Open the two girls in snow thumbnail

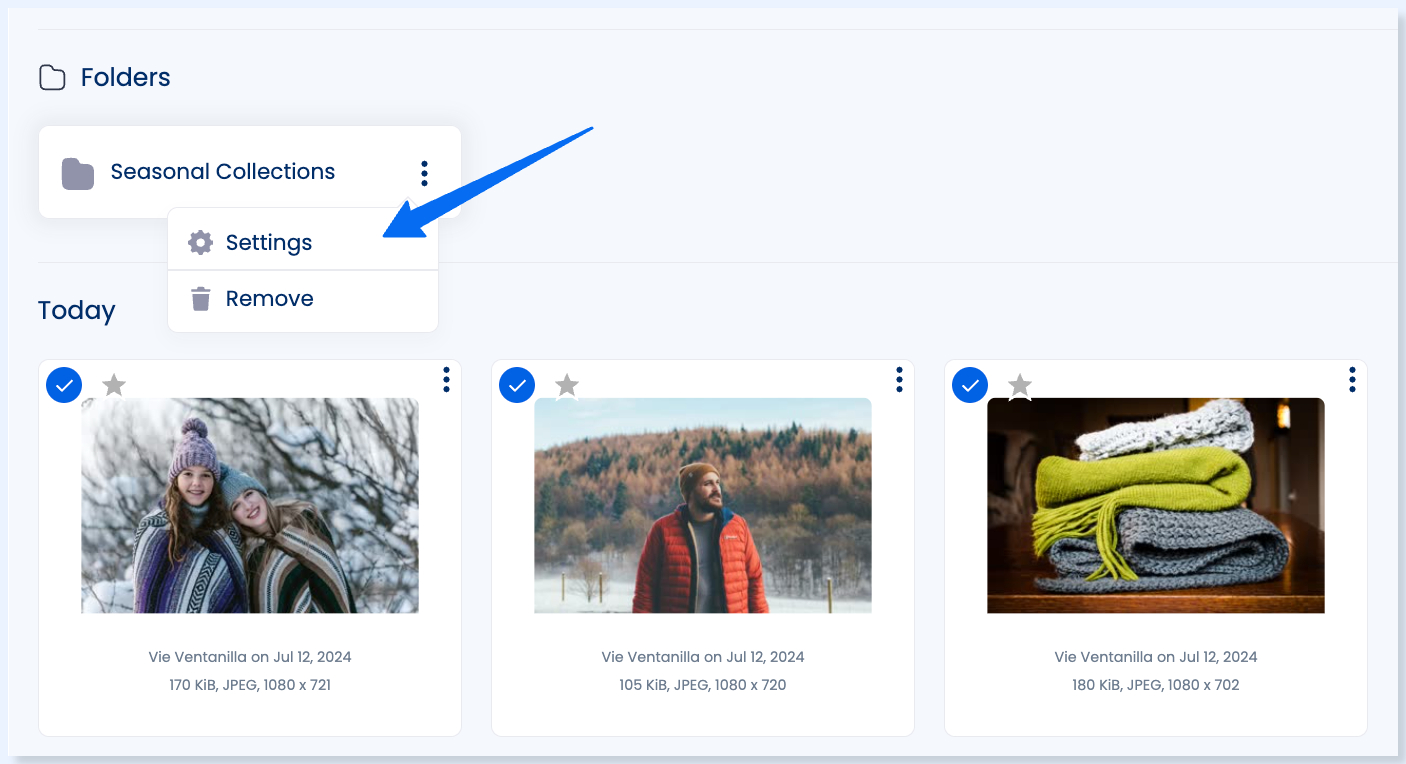(250, 505)
